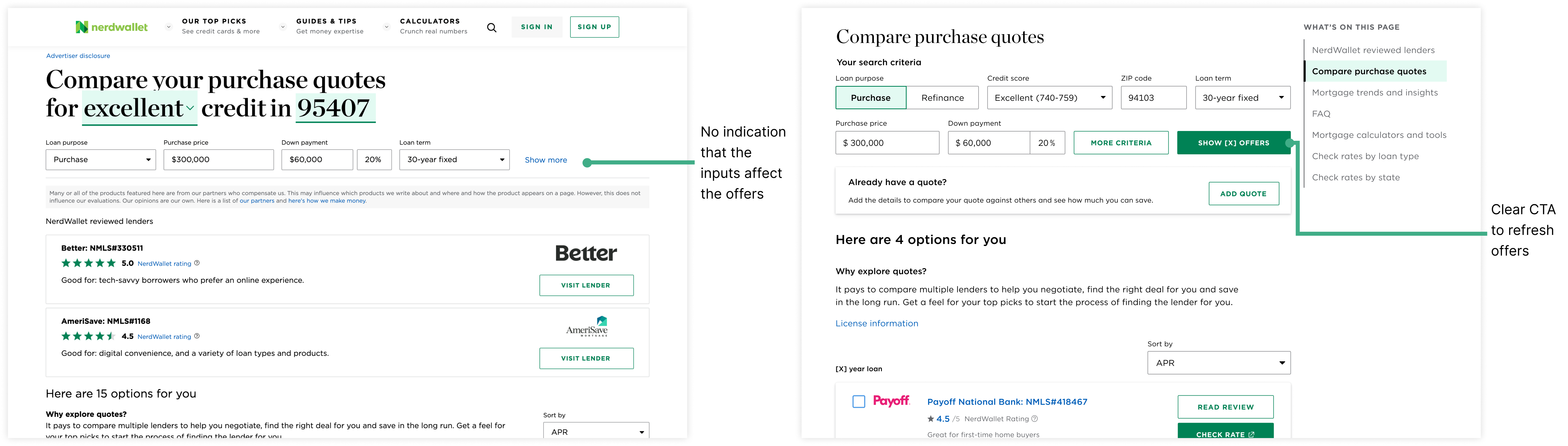The height and width of the screenshot is (446, 1568).
Task: Open the search magnifier icon
Action: click(x=492, y=27)
